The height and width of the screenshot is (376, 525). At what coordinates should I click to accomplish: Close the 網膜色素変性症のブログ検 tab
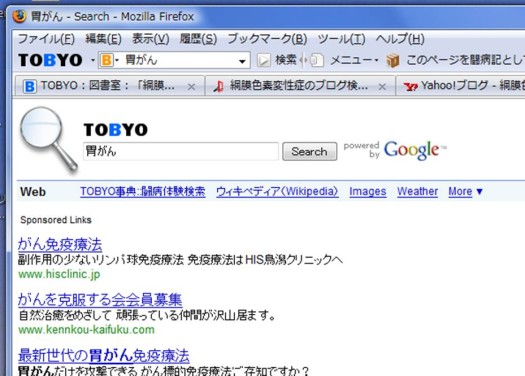[382, 87]
